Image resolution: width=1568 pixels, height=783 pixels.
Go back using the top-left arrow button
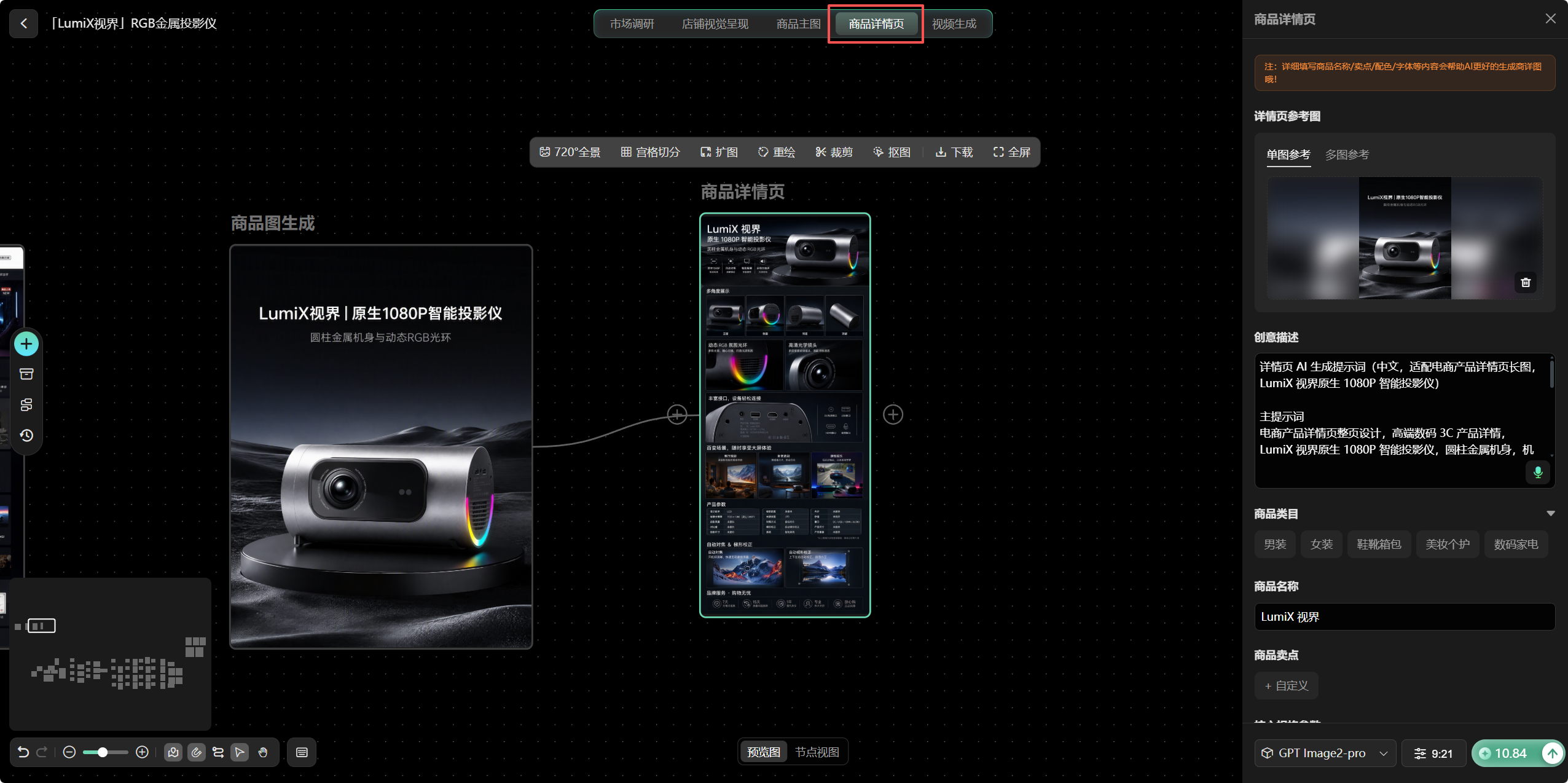tap(24, 23)
